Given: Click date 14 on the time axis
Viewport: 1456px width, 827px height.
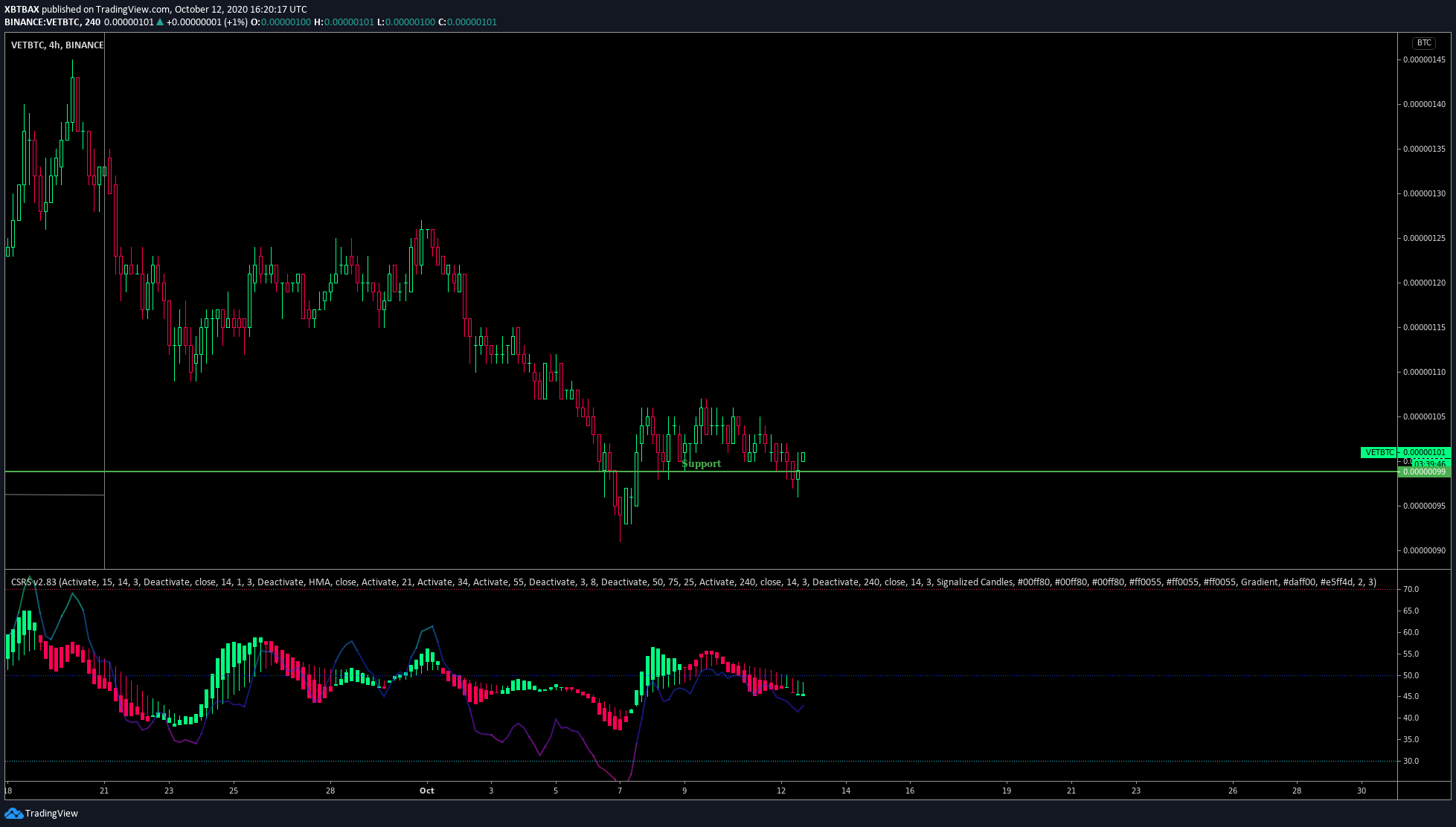Looking at the screenshot, I should (846, 791).
